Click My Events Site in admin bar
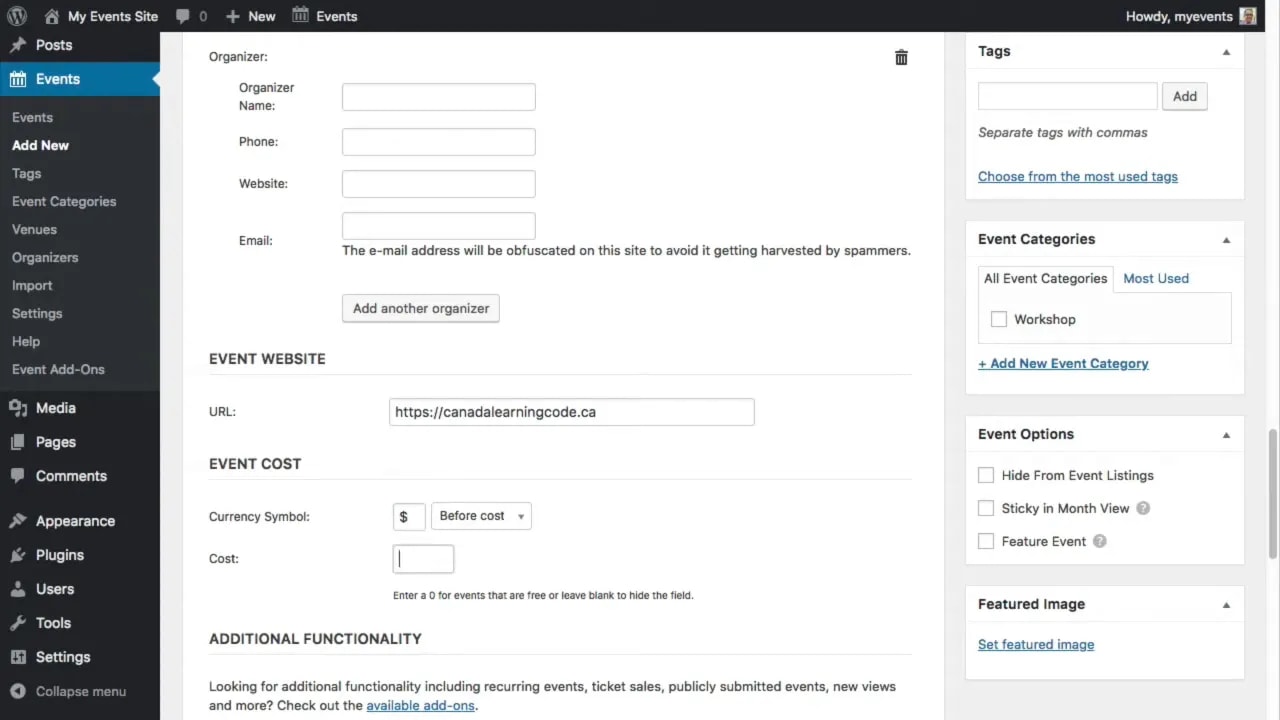The image size is (1280, 720). [113, 16]
